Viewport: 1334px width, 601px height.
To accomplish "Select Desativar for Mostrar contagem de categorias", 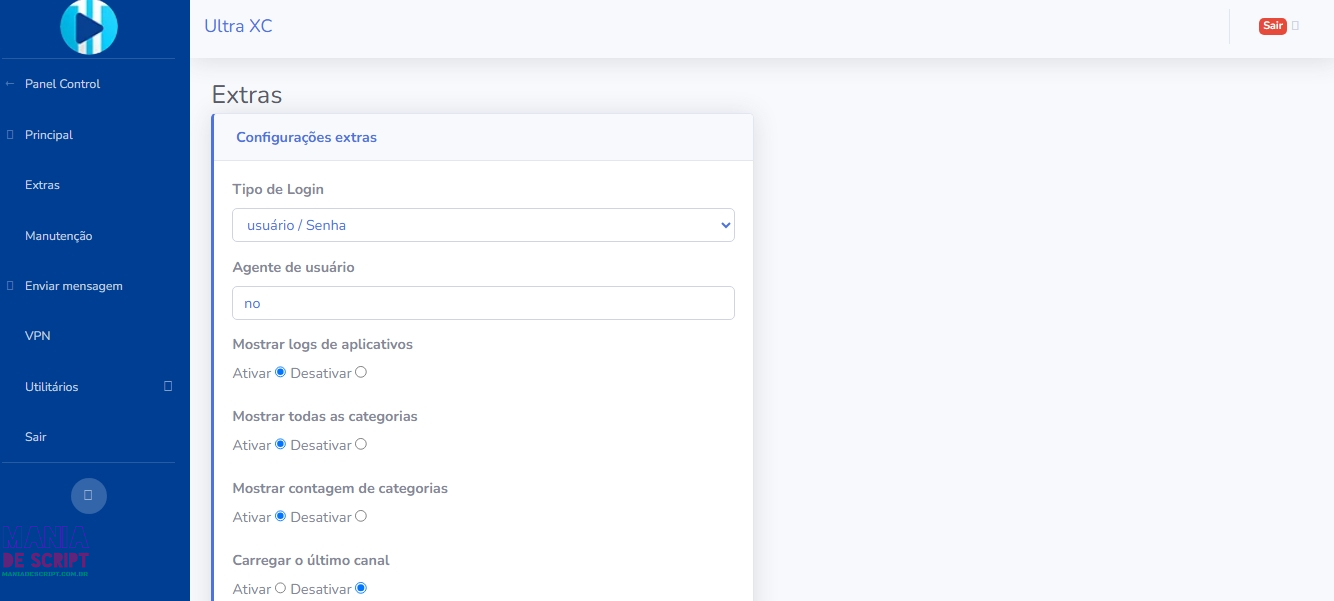I will (x=361, y=516).
